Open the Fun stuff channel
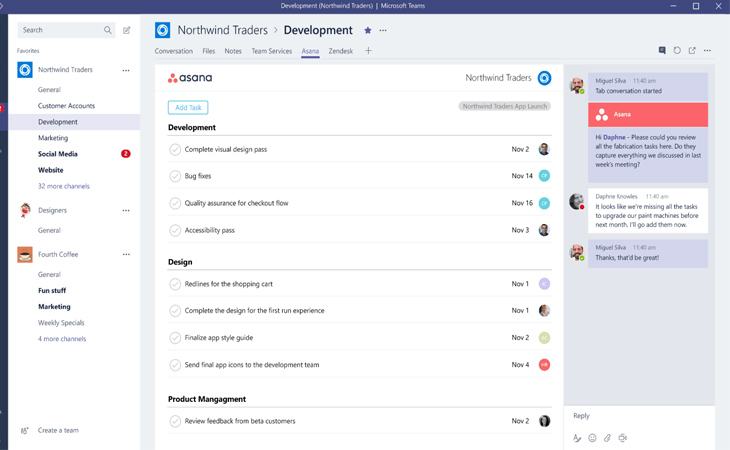730x450 pixels. click(x=52, y=290)
